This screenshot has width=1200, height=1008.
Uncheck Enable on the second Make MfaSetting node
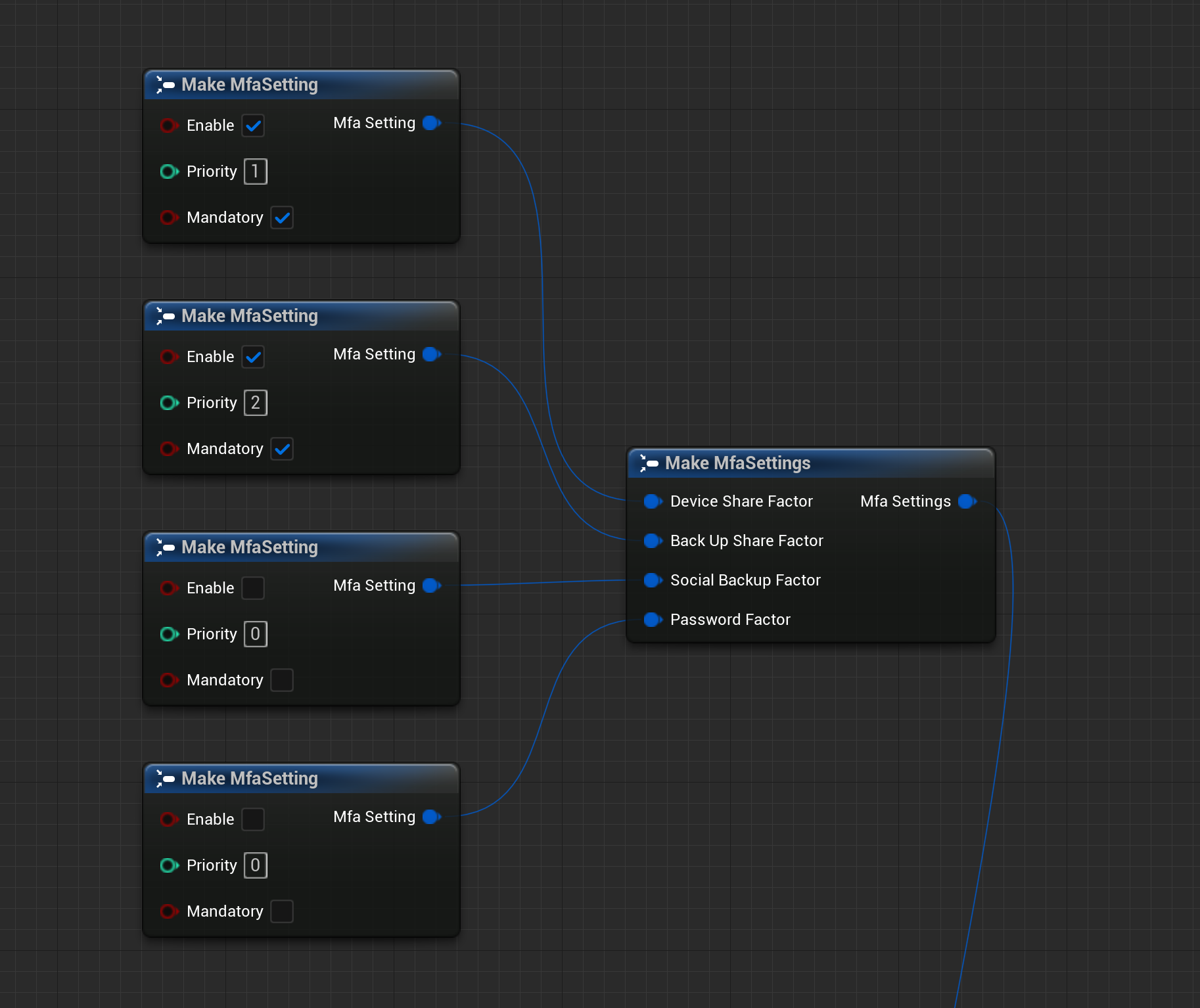tap(253, 357)
